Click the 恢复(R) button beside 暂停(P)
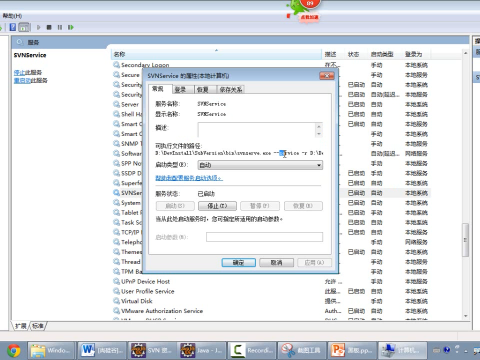The height and width of the screenshot is (360, 480). [x=303, y=206]
